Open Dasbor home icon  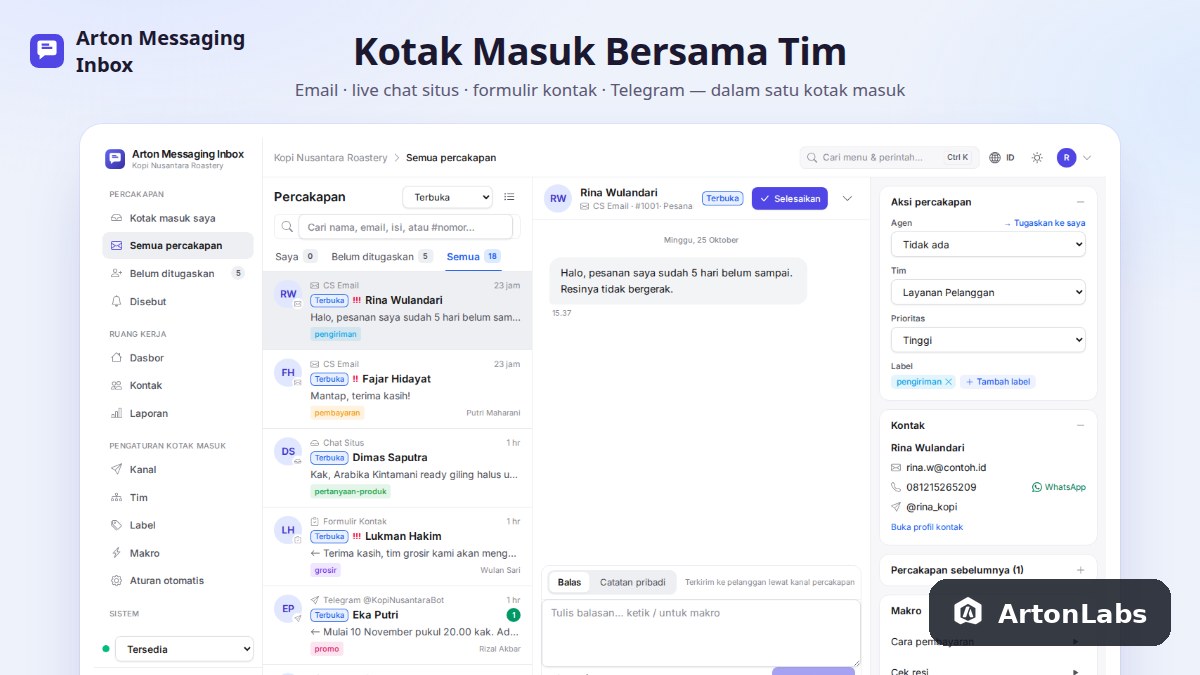117,357
